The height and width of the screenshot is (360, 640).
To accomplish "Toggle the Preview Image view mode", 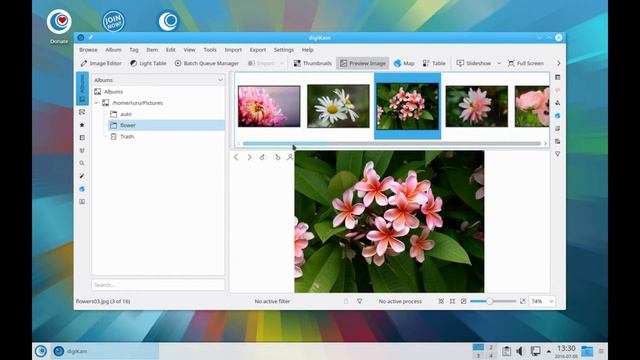I will (362, 63).
